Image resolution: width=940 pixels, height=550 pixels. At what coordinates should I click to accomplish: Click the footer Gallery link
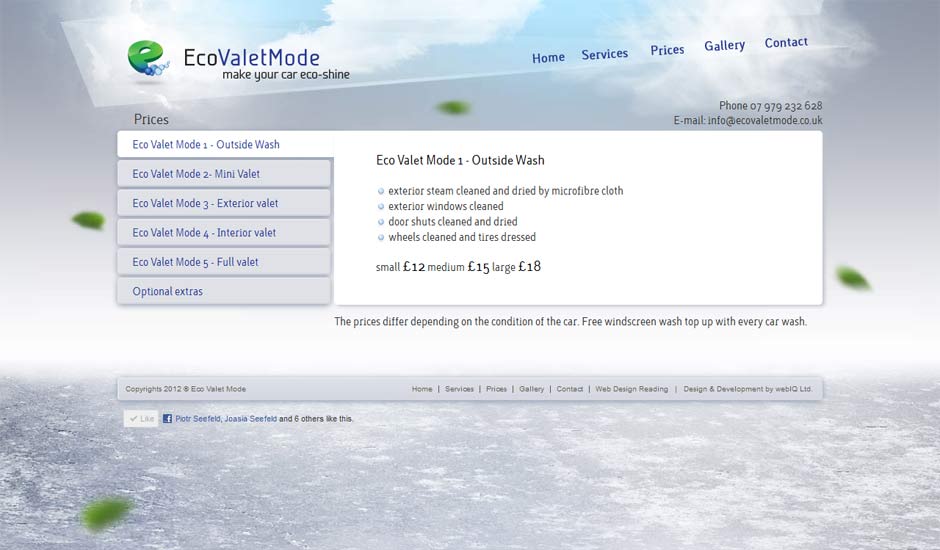[532, 389]
